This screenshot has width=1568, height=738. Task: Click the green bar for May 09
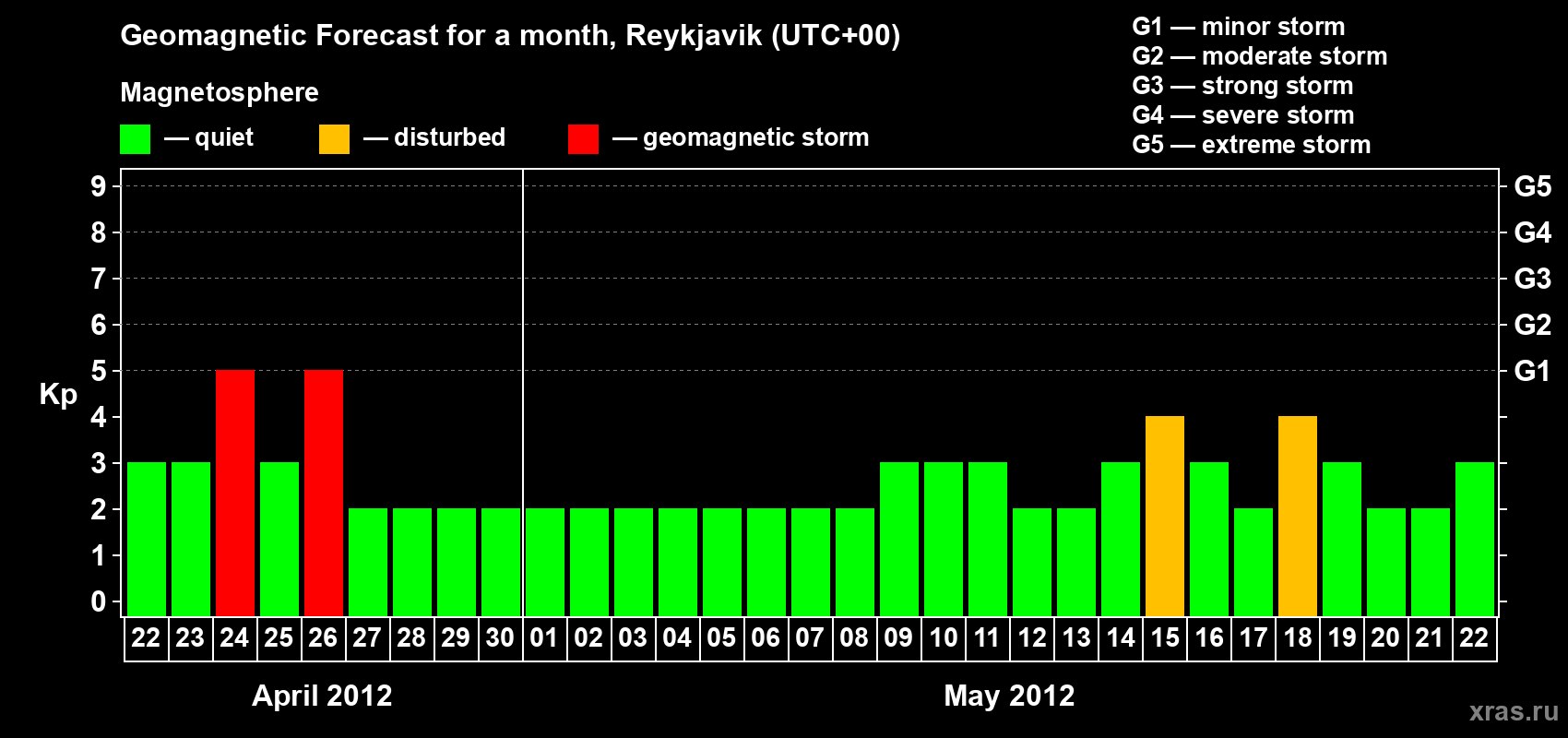click(x=899, y=540)
